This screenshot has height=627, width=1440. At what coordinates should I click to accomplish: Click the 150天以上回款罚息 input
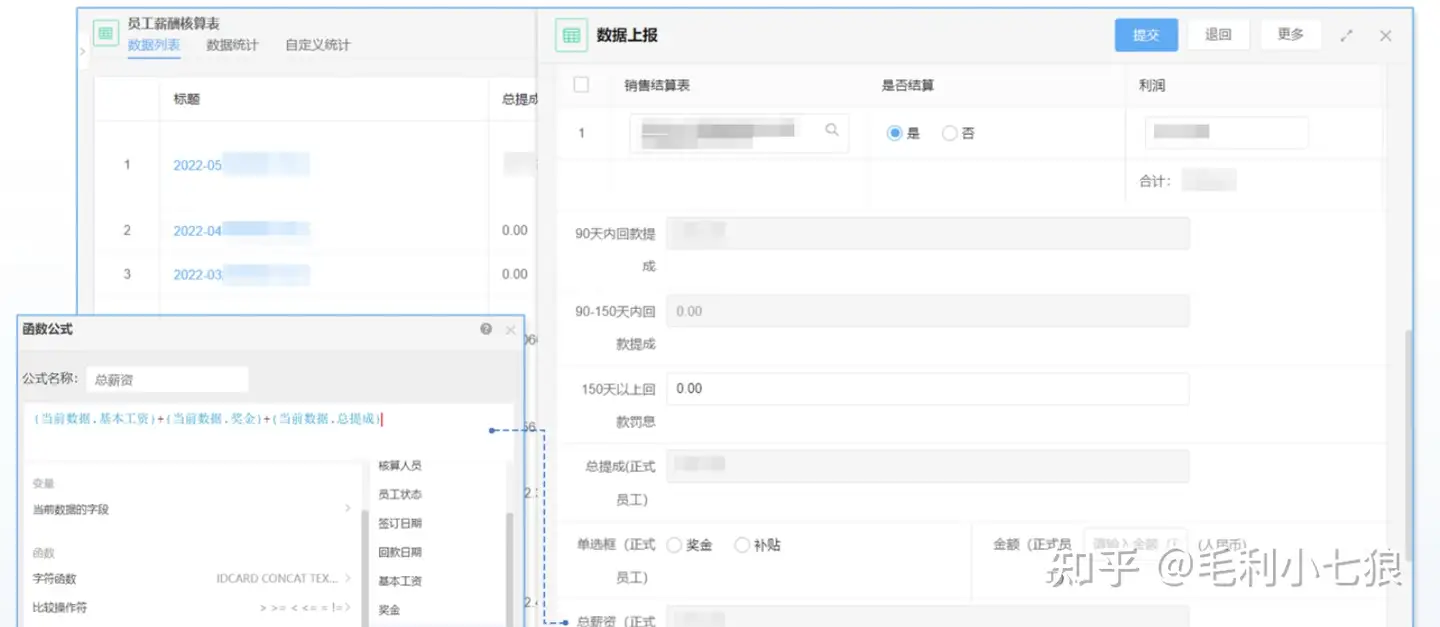[x=927, y=389]
